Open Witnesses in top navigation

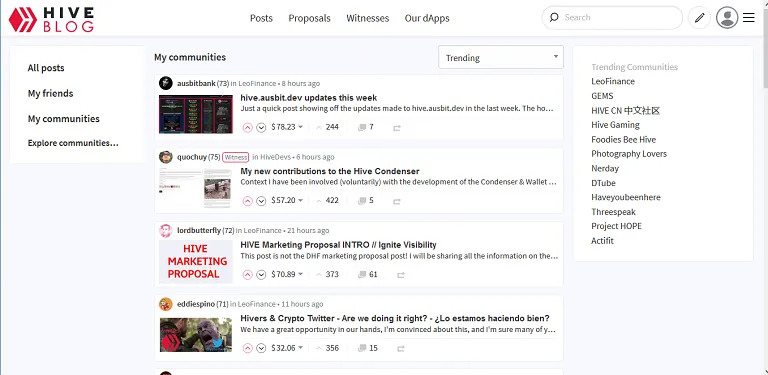pos(367,18)
